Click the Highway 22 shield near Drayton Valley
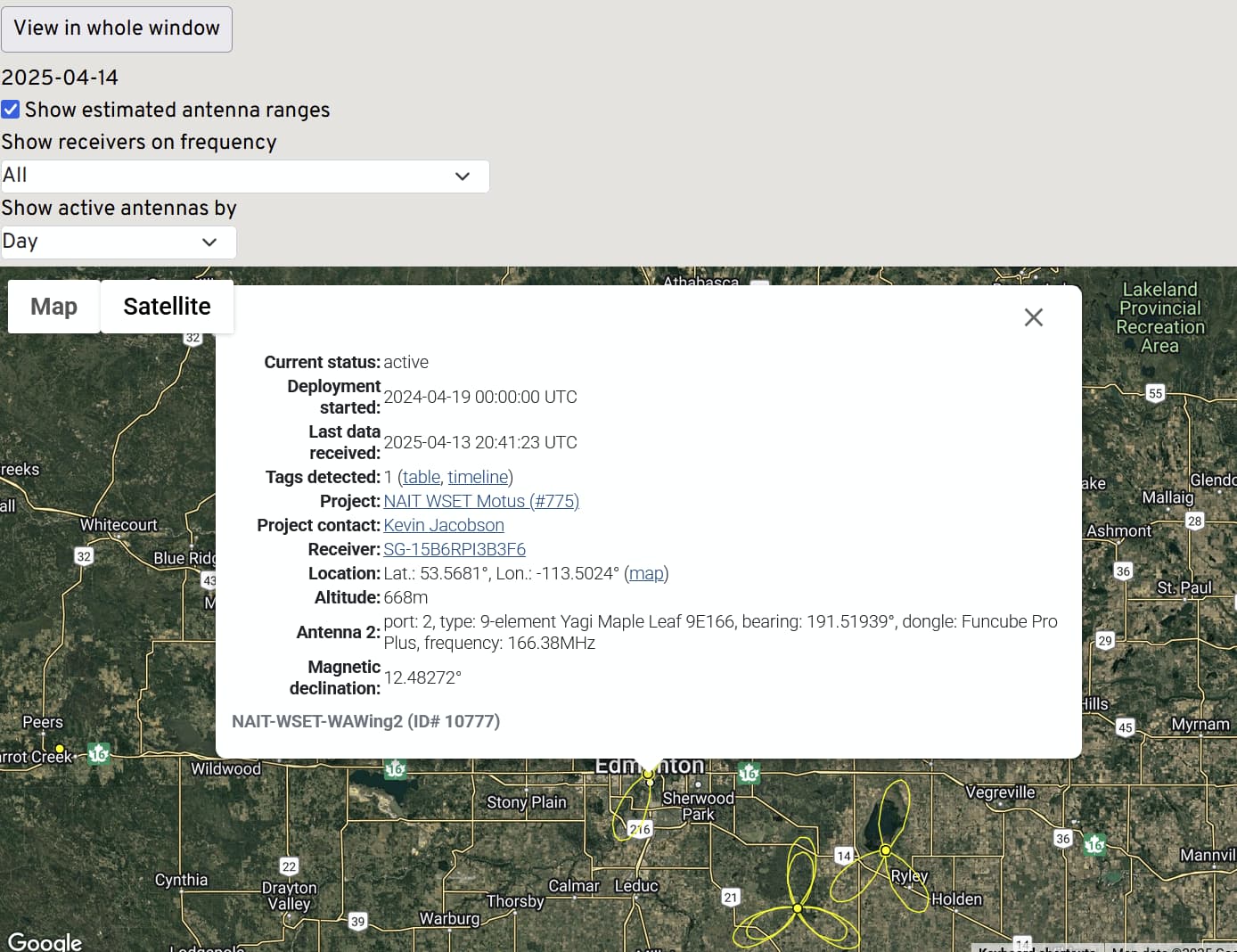The height and width of the screenshot is (952, 1237). point(289,866)
